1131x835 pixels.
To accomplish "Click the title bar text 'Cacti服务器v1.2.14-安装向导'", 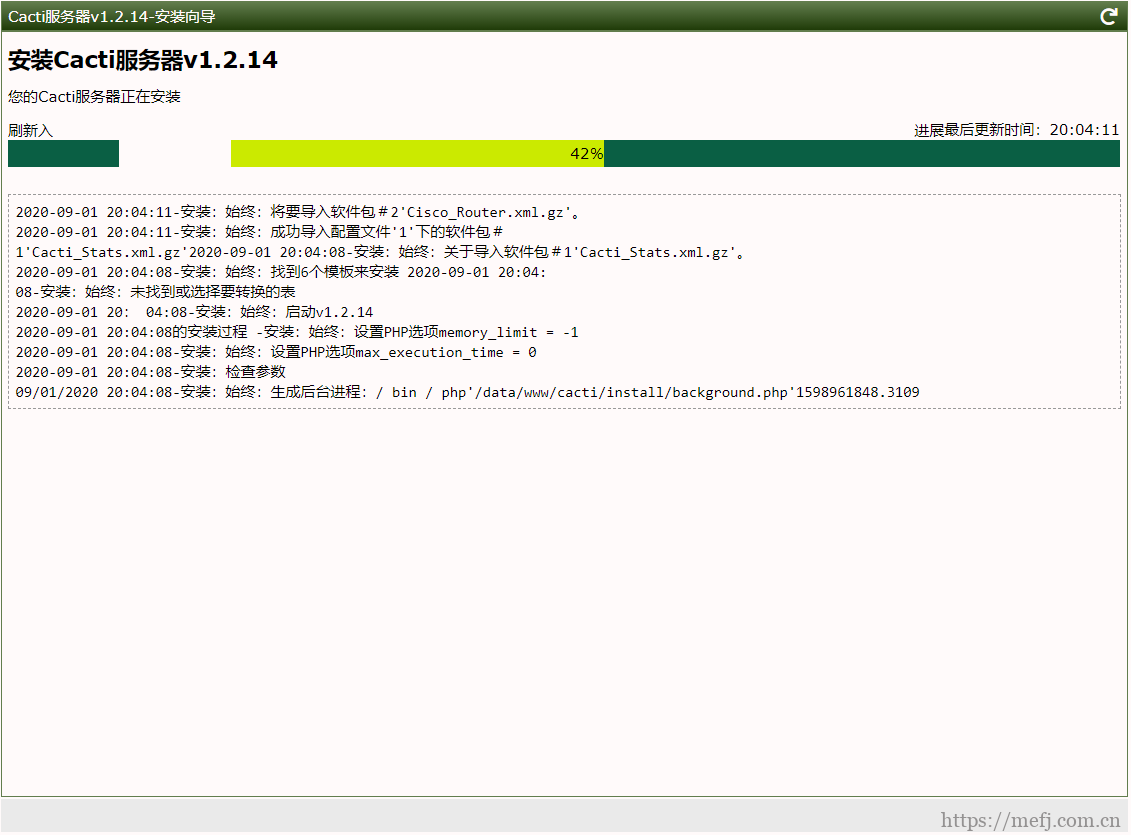I will pyautogui.click(x=112, y=17).
